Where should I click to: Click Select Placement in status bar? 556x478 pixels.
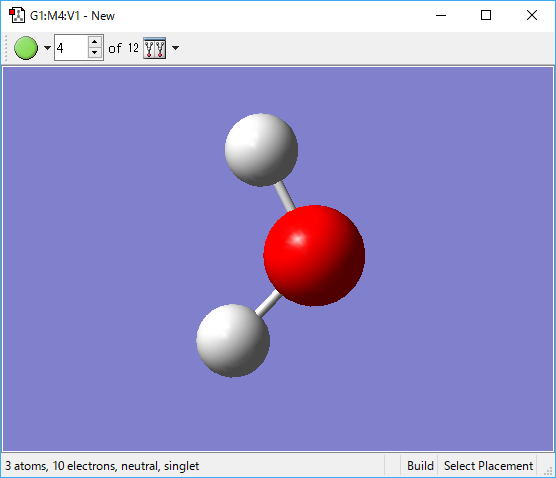(x=488, y=466)
